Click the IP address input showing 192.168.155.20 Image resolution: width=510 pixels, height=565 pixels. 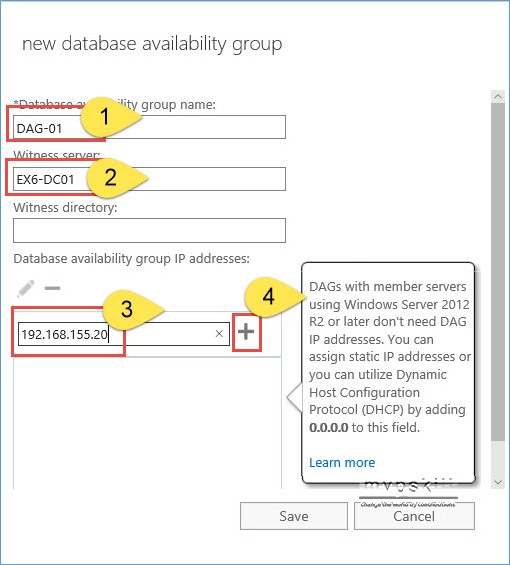point(124,334)
